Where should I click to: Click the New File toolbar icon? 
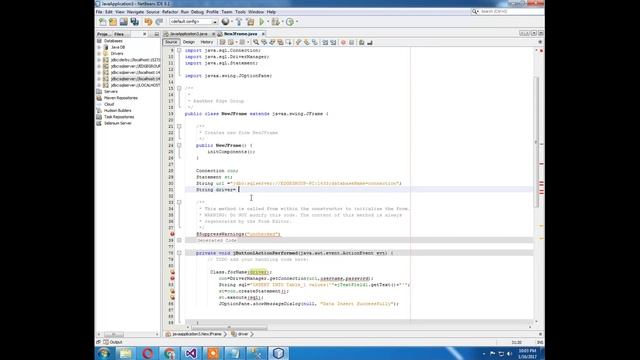(x=102, y=22)
